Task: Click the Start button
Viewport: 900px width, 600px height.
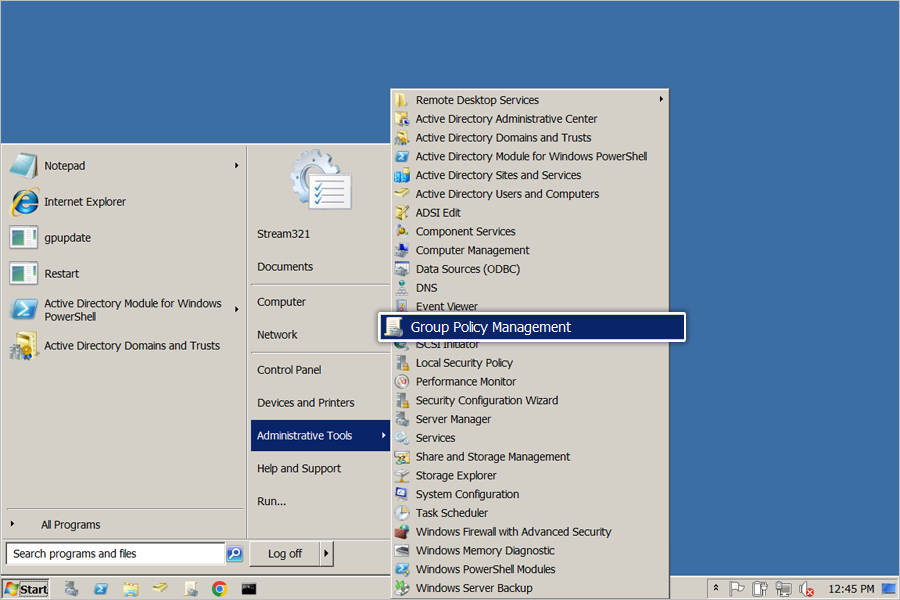Action: tap(26, 589)
